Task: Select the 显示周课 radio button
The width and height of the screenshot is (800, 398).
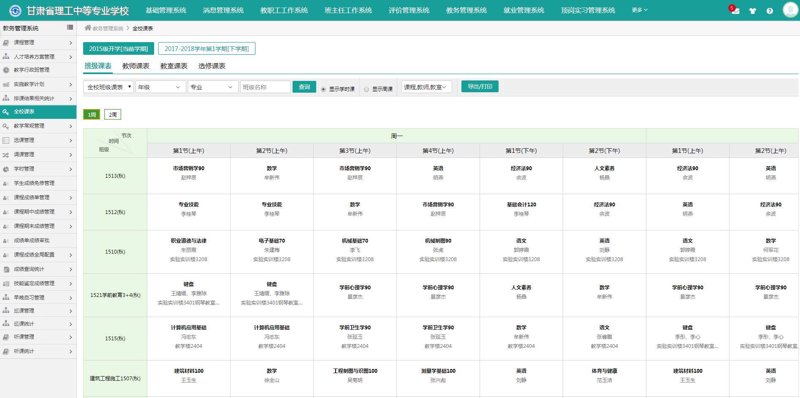Action: click(x=366, y=89)
